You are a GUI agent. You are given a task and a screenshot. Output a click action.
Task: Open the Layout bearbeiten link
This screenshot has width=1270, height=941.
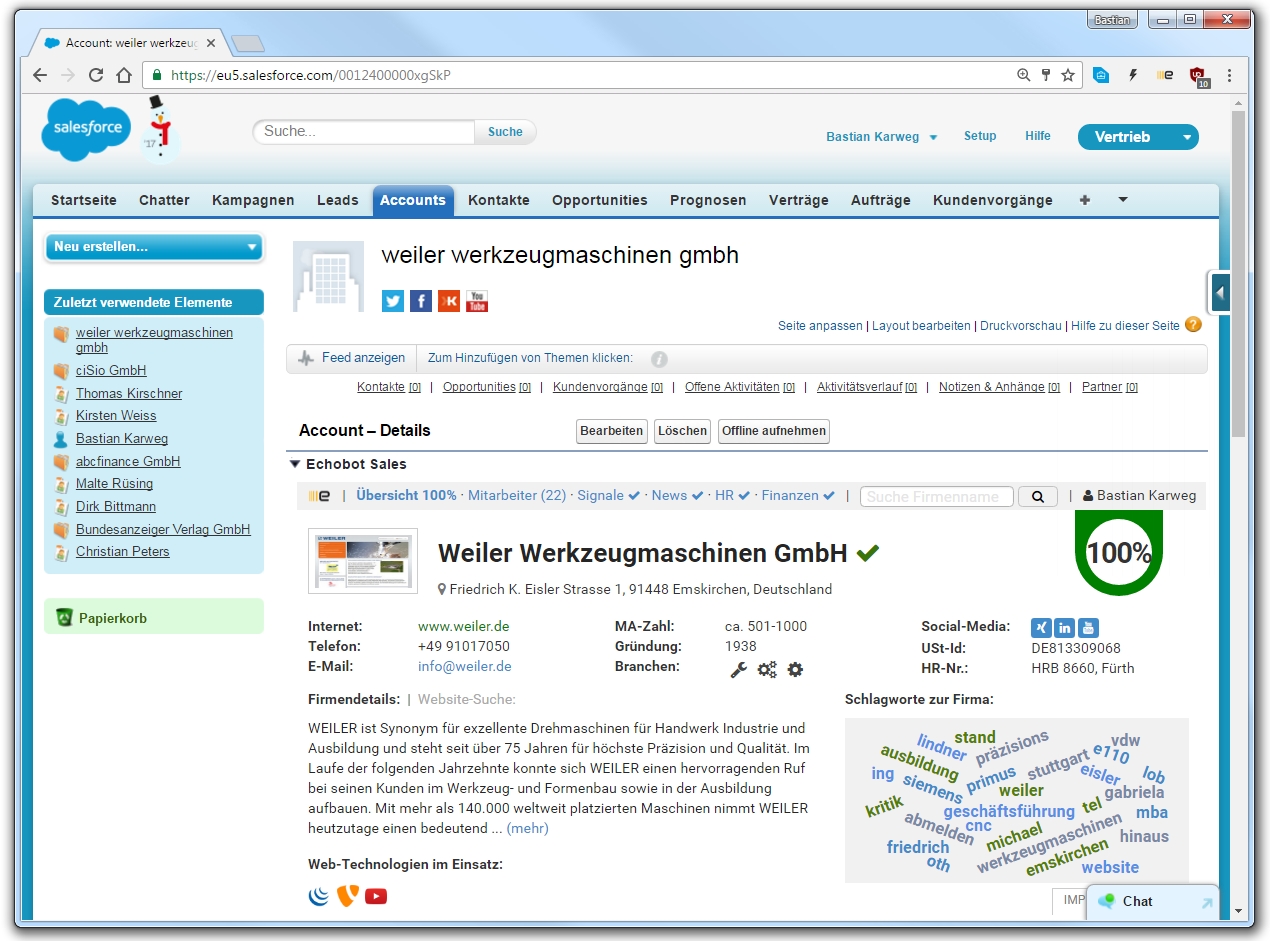pyautogui.click(x=921, y=326)
